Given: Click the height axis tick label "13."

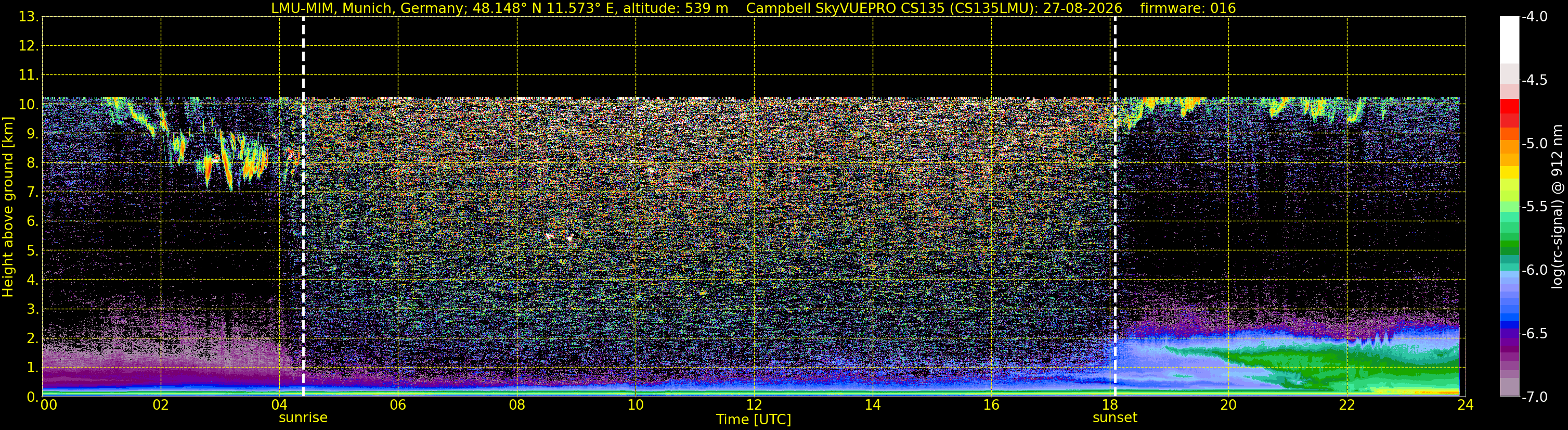Looking at the screenshot, I should 29,17.
